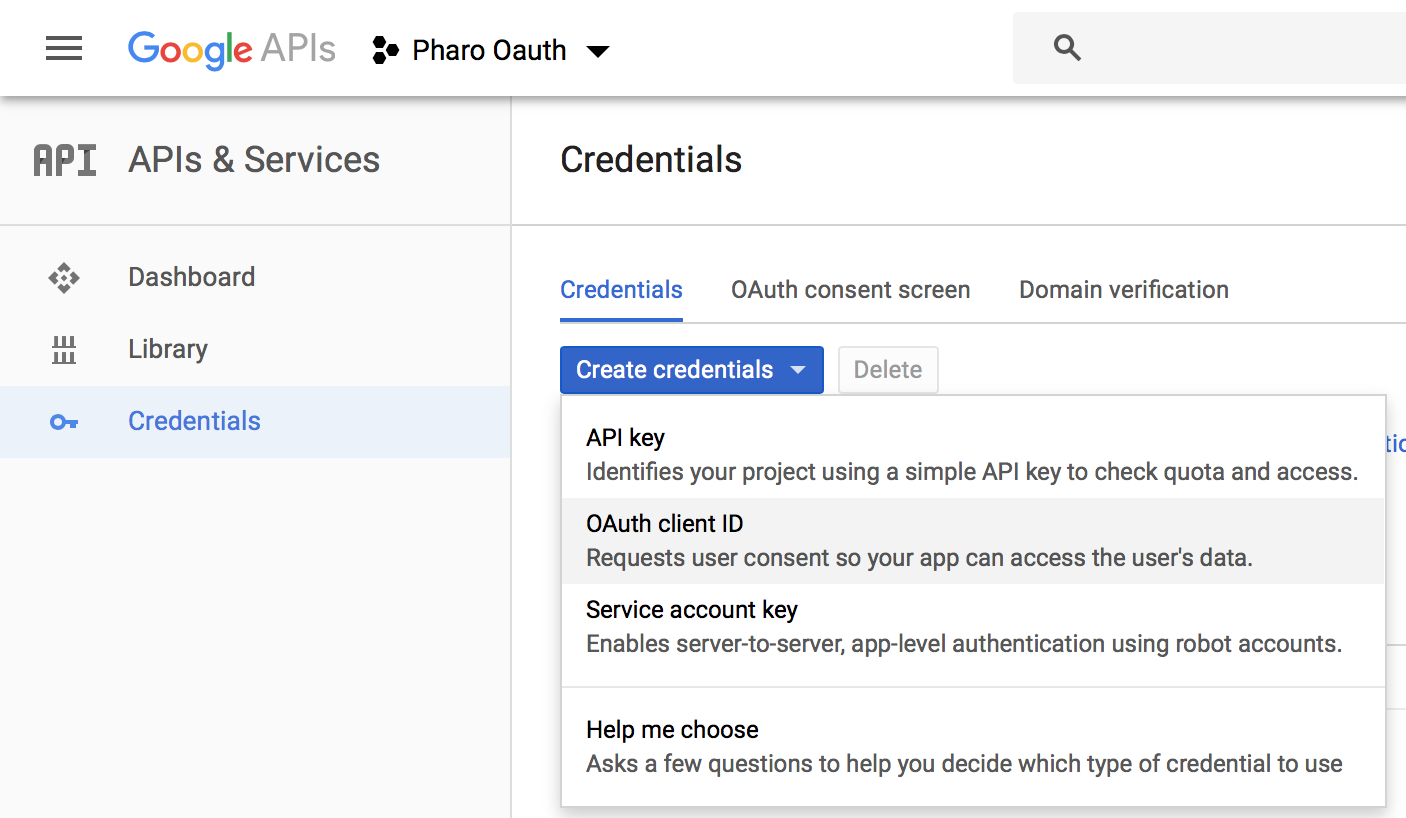The height and width of the screenshot is (818, 1406).
Task: Choose API key credential type
Action: [x=625, y=437]
